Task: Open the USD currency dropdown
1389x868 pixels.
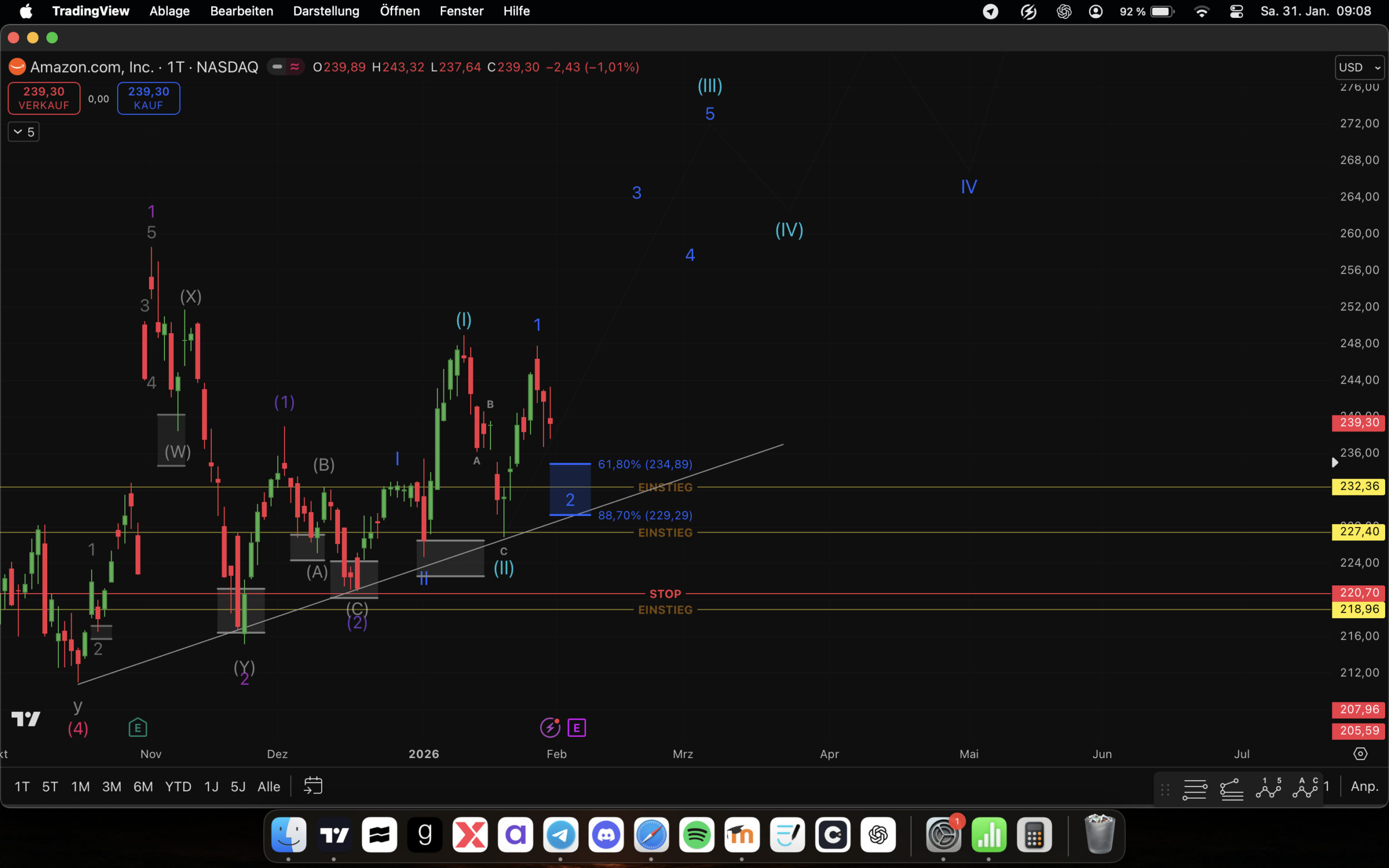Action: click(1358, 68)
